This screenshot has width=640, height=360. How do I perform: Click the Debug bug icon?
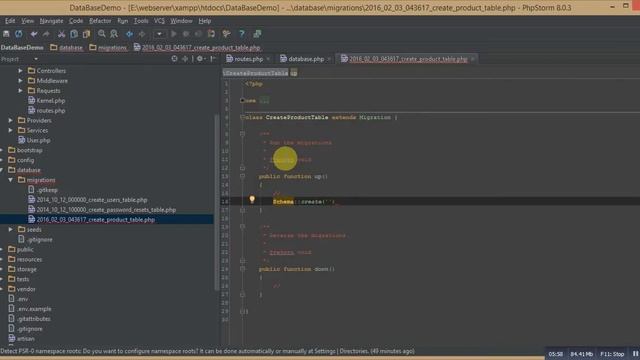186,34
